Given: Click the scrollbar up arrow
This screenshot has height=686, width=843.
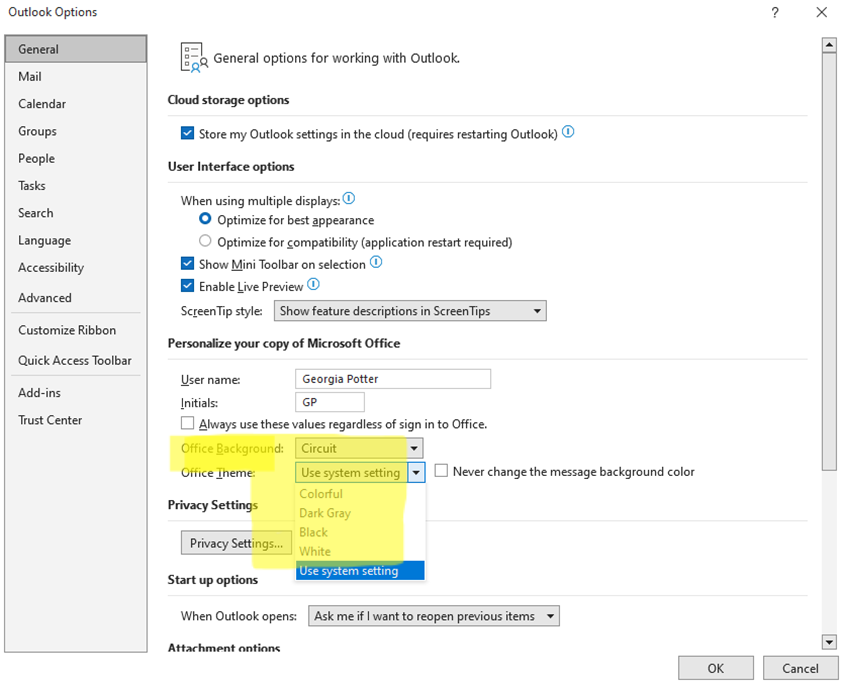Looking at the screenshot, I should coord(829,45).
